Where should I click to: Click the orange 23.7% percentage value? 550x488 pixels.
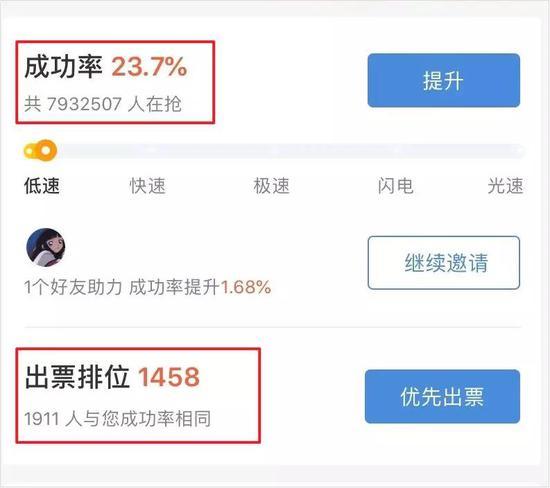[149, 67]
